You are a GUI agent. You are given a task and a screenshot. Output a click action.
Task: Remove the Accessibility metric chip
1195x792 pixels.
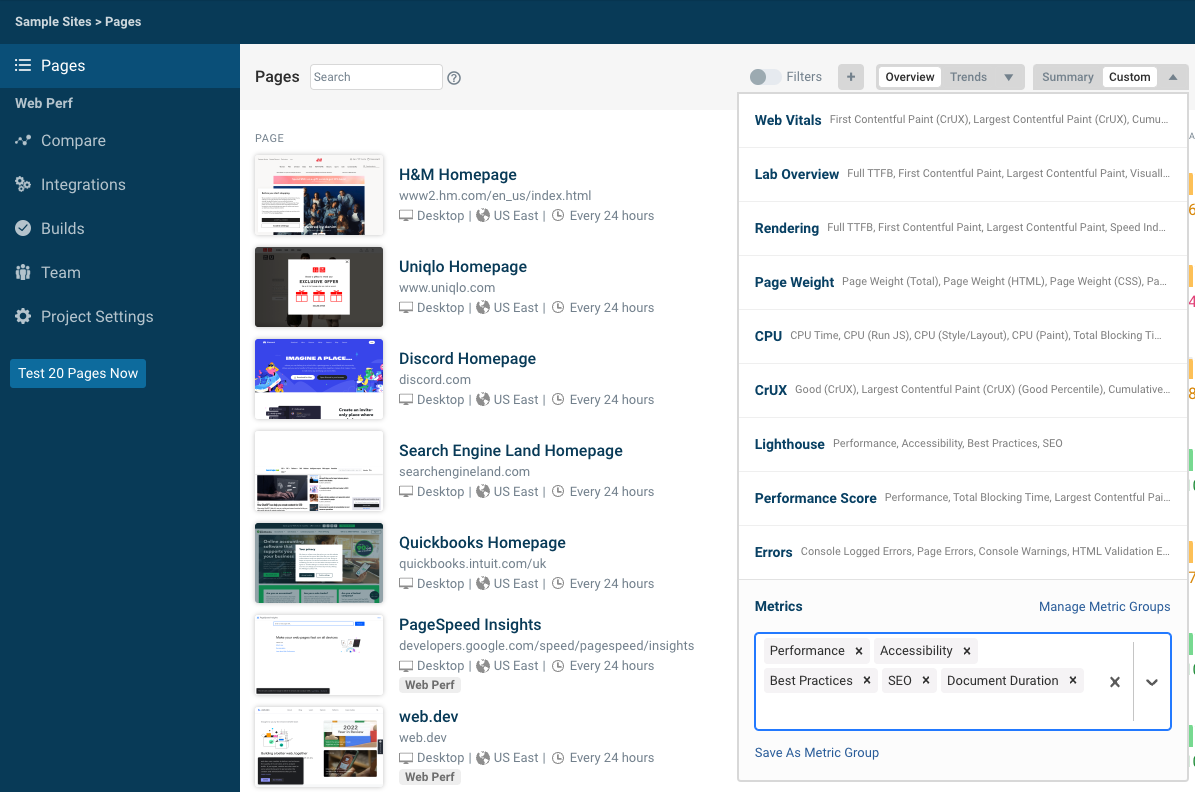[x=966, y=651]
